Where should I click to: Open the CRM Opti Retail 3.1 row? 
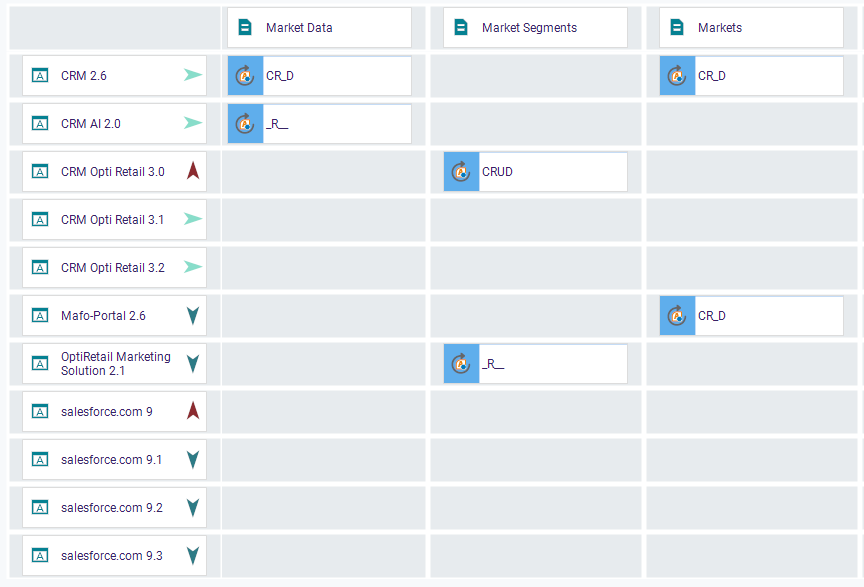coord(112,220)
